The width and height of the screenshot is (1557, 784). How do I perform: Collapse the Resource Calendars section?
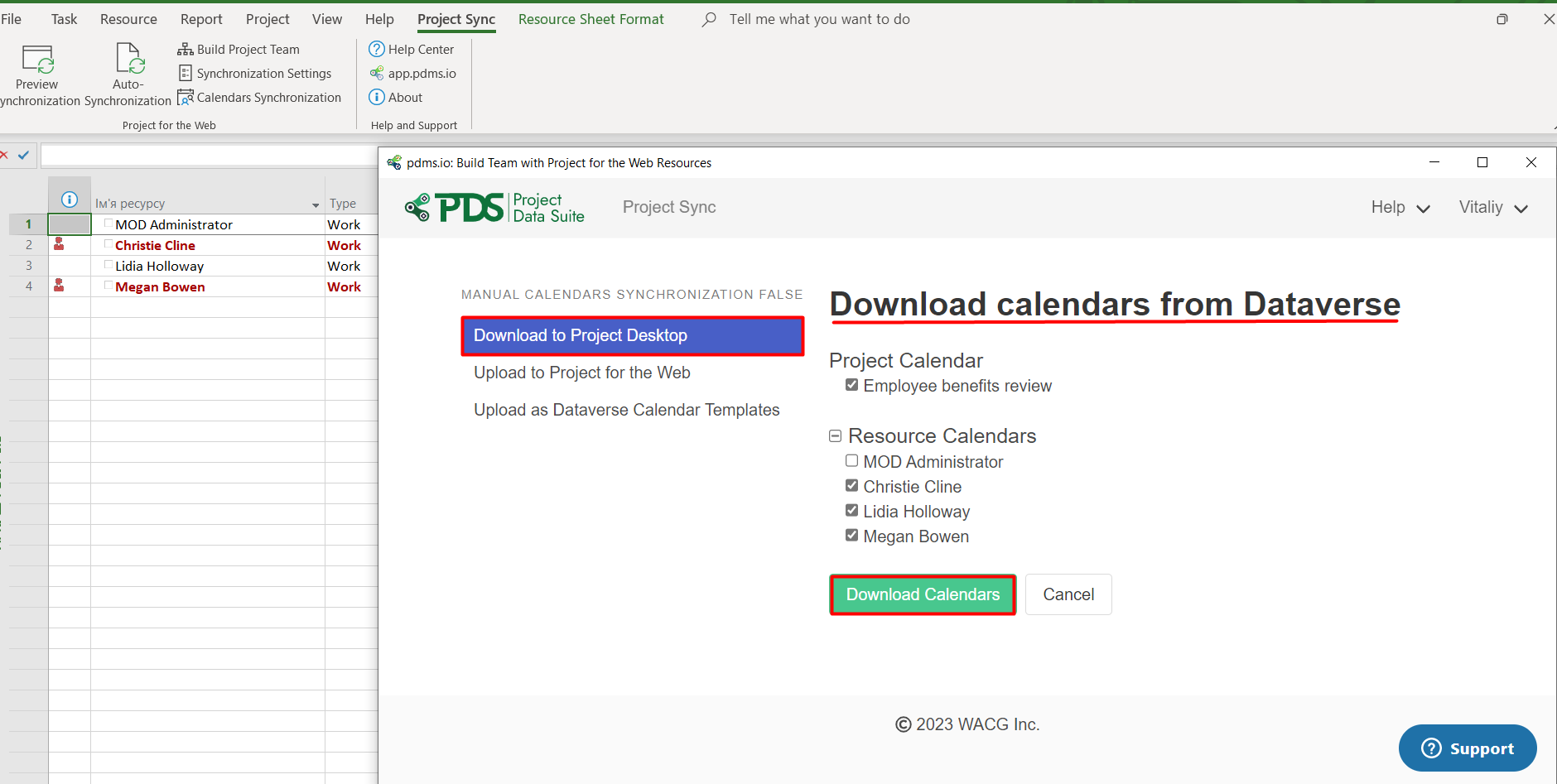click(836, 435)
